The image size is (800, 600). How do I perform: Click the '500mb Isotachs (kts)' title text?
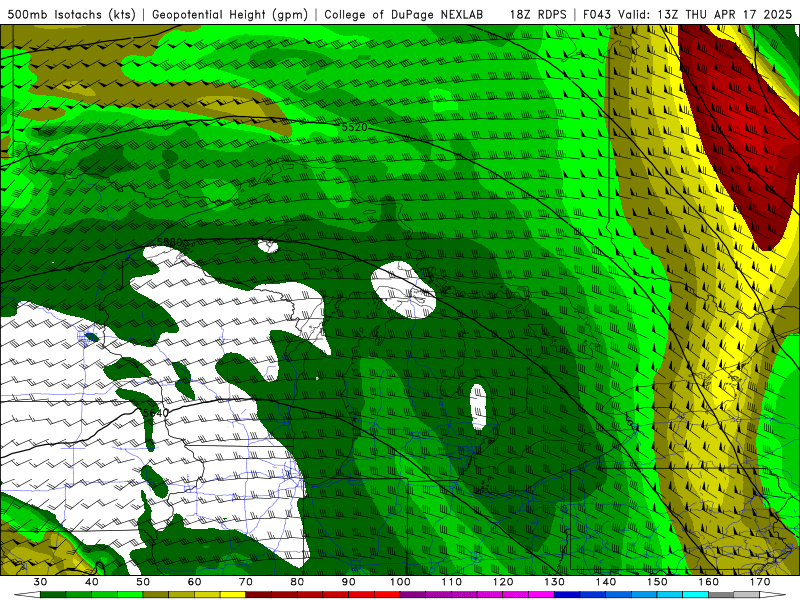click(x=71, y=15)
